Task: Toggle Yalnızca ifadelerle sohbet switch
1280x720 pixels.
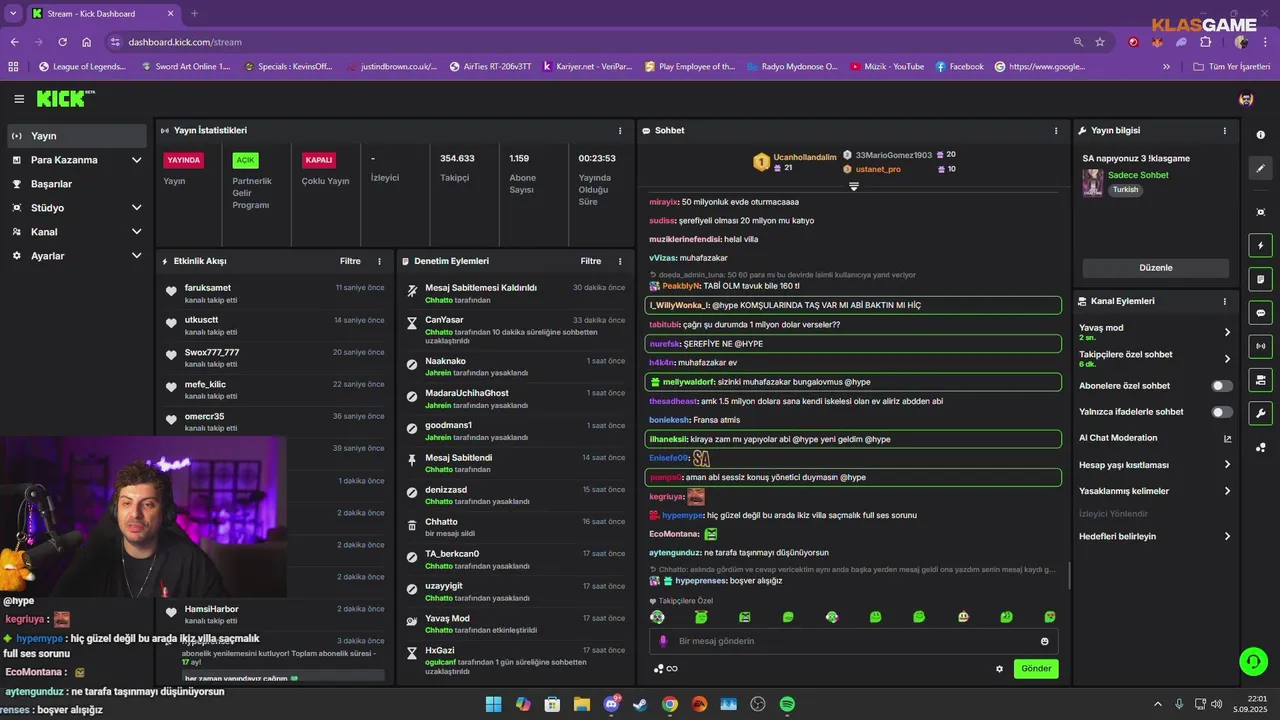Action: (1222, 412)
